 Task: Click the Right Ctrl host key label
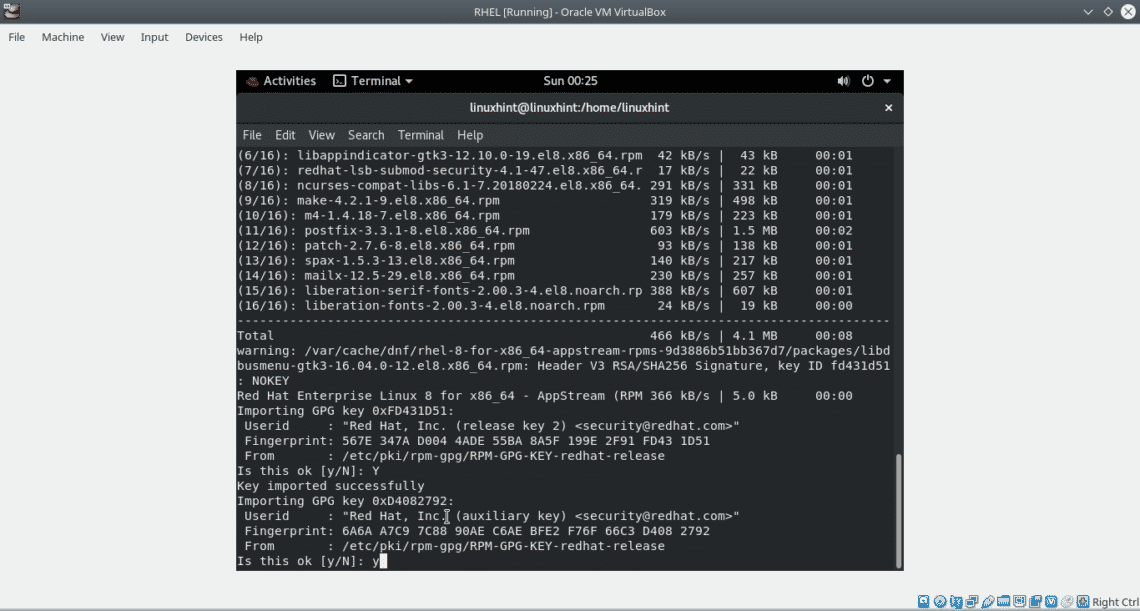1116,602
